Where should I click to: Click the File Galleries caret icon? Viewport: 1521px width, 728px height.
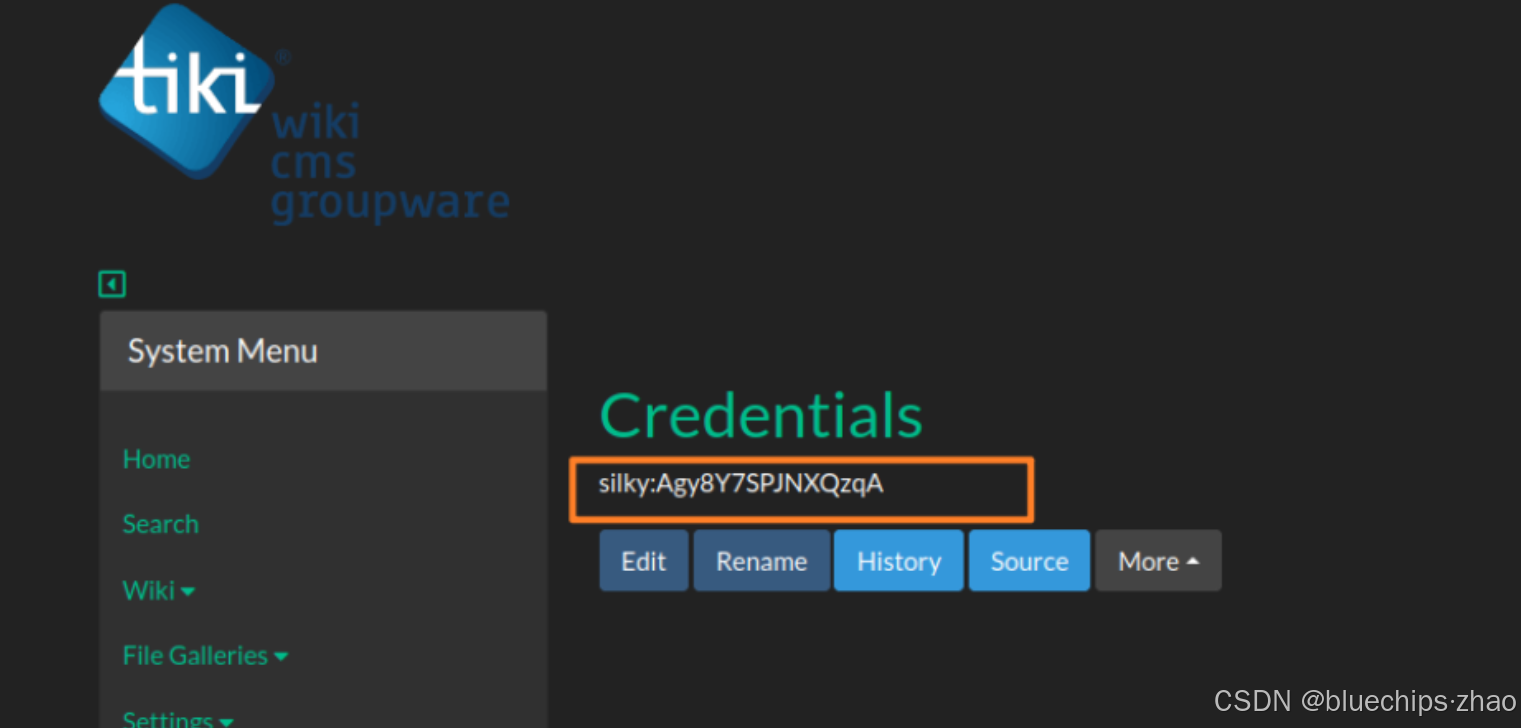click(281, 656)
